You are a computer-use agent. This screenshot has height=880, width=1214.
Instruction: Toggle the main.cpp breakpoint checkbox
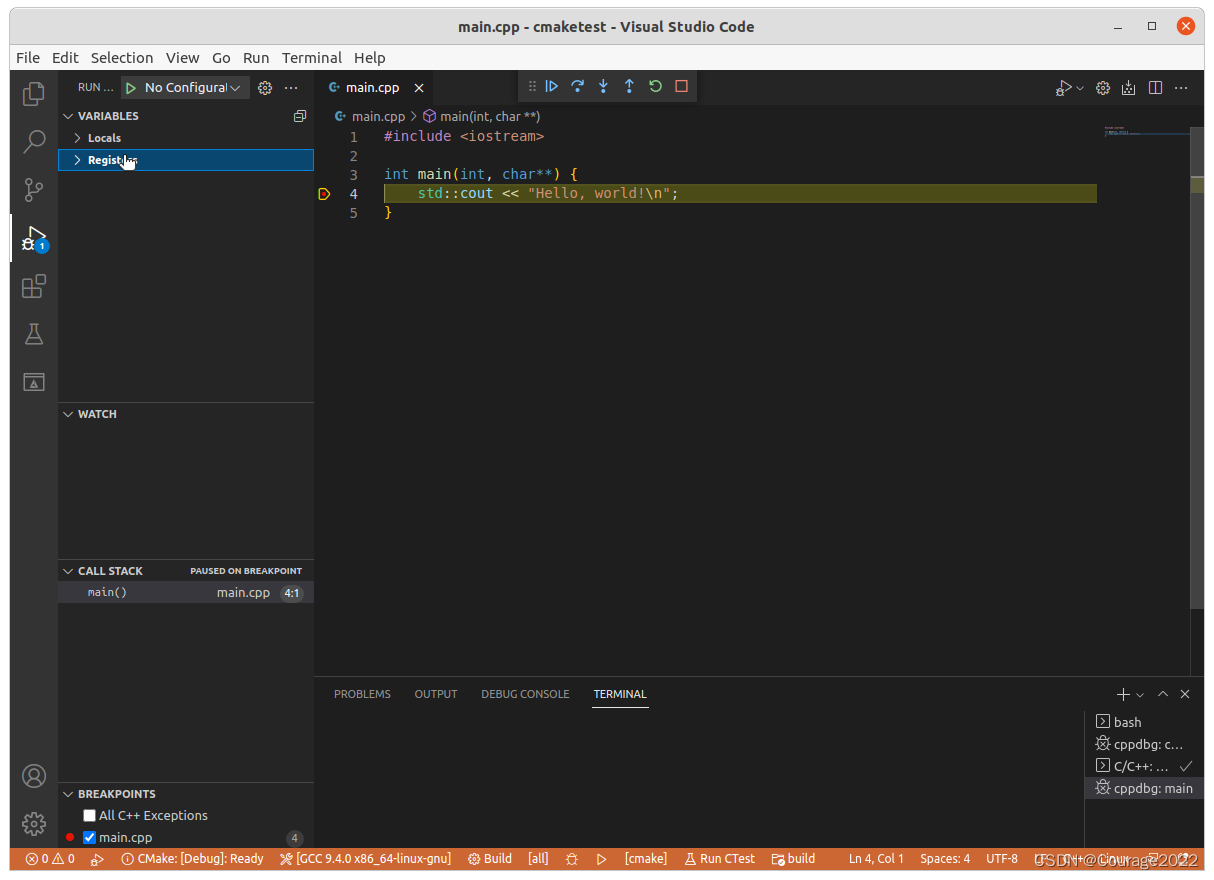tap(89, 838)
